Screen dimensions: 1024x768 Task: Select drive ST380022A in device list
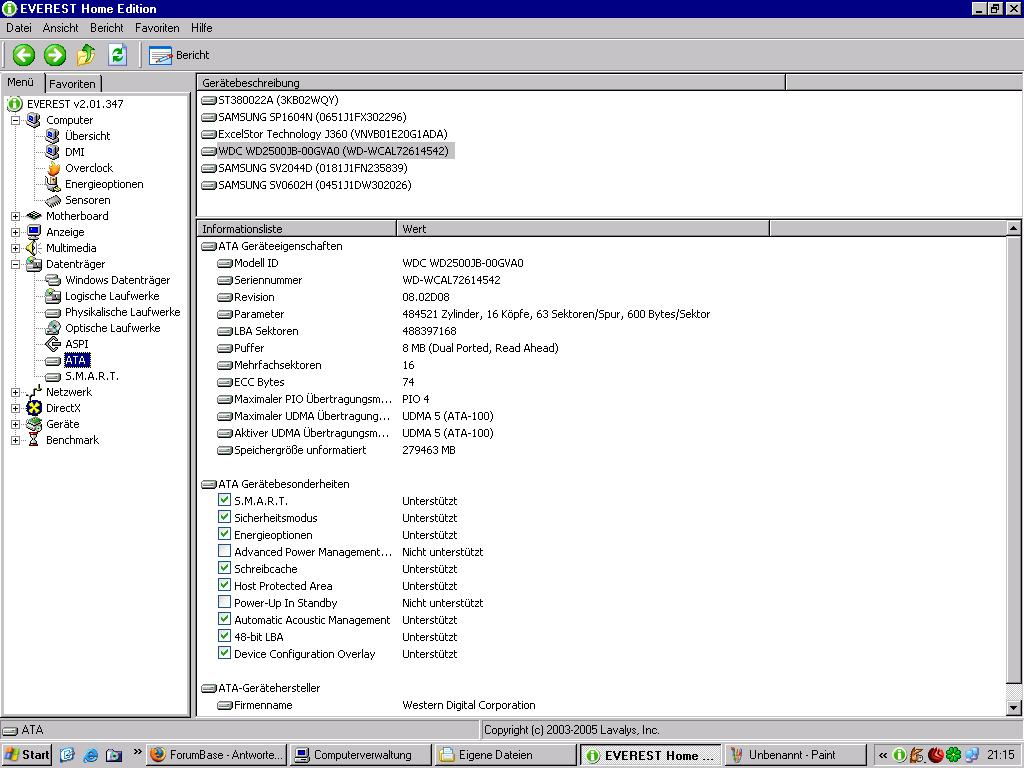(278, 100)
